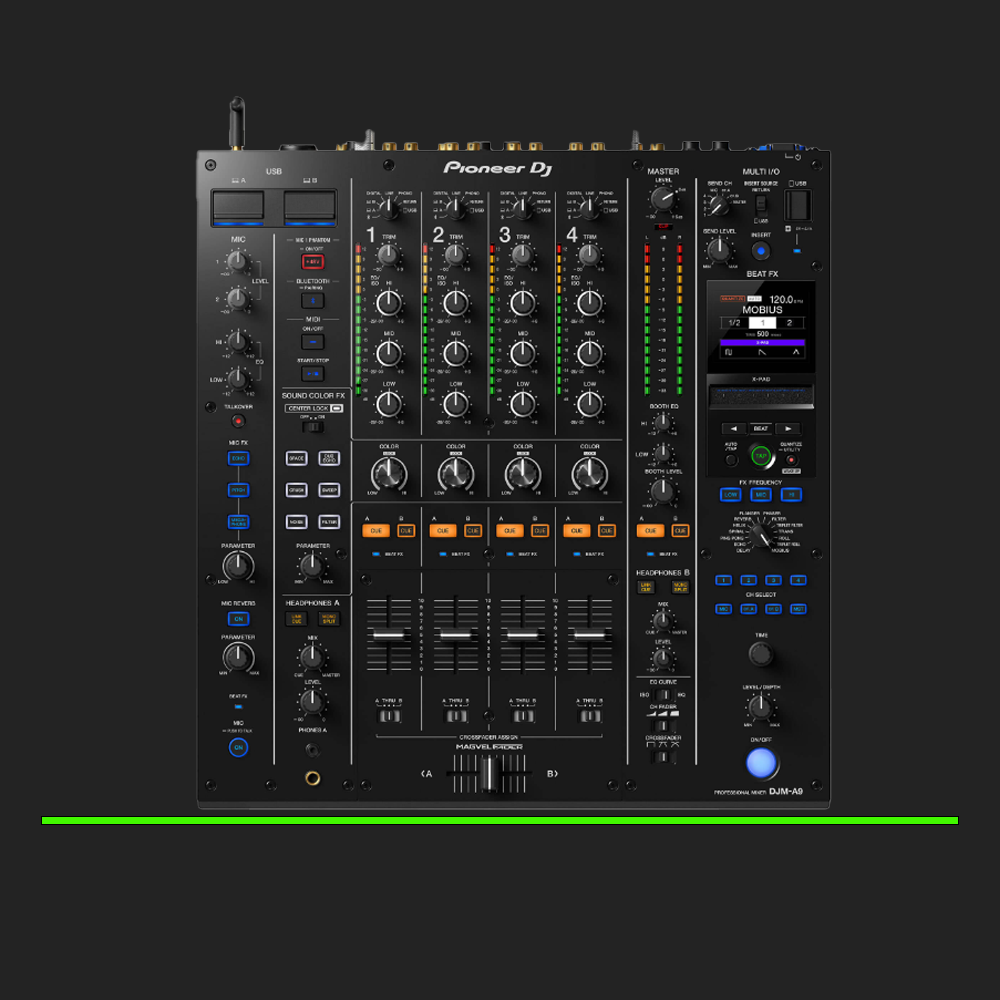The height and width of the screenshot is (1000, 1000).
Task: Select the FX Frequency MID button
Action: [761, 494]
